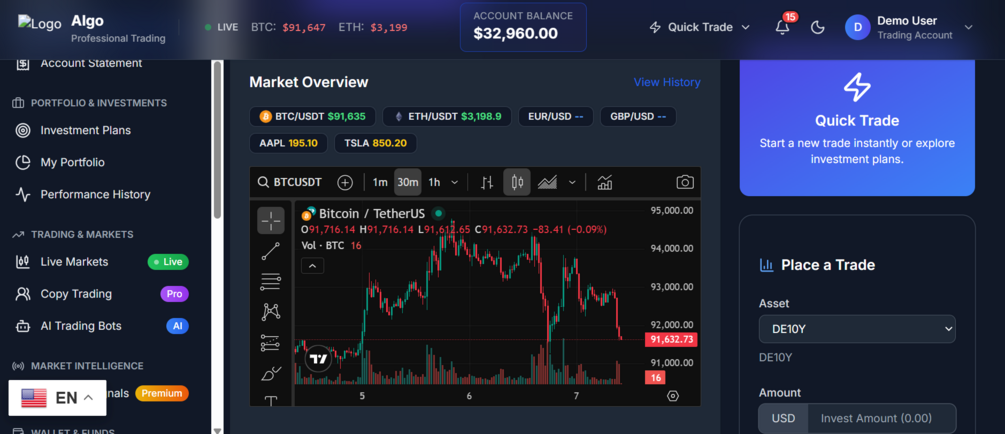Screen dimensions: 1005x434
Task: Click the Pro badge on Copy Trading
Action: [174, 294]
